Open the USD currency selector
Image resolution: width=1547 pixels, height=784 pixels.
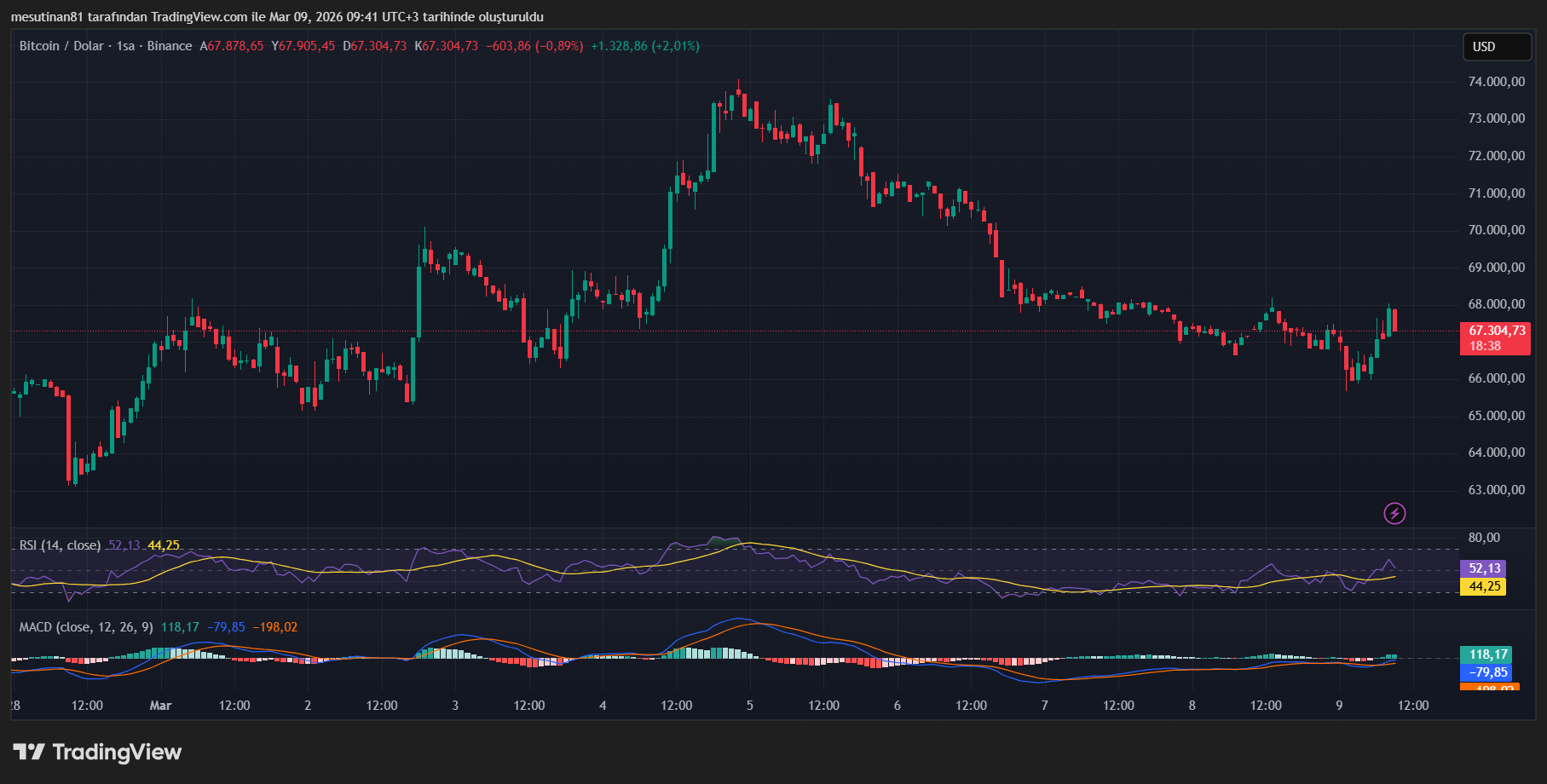tap(1497, 47)
